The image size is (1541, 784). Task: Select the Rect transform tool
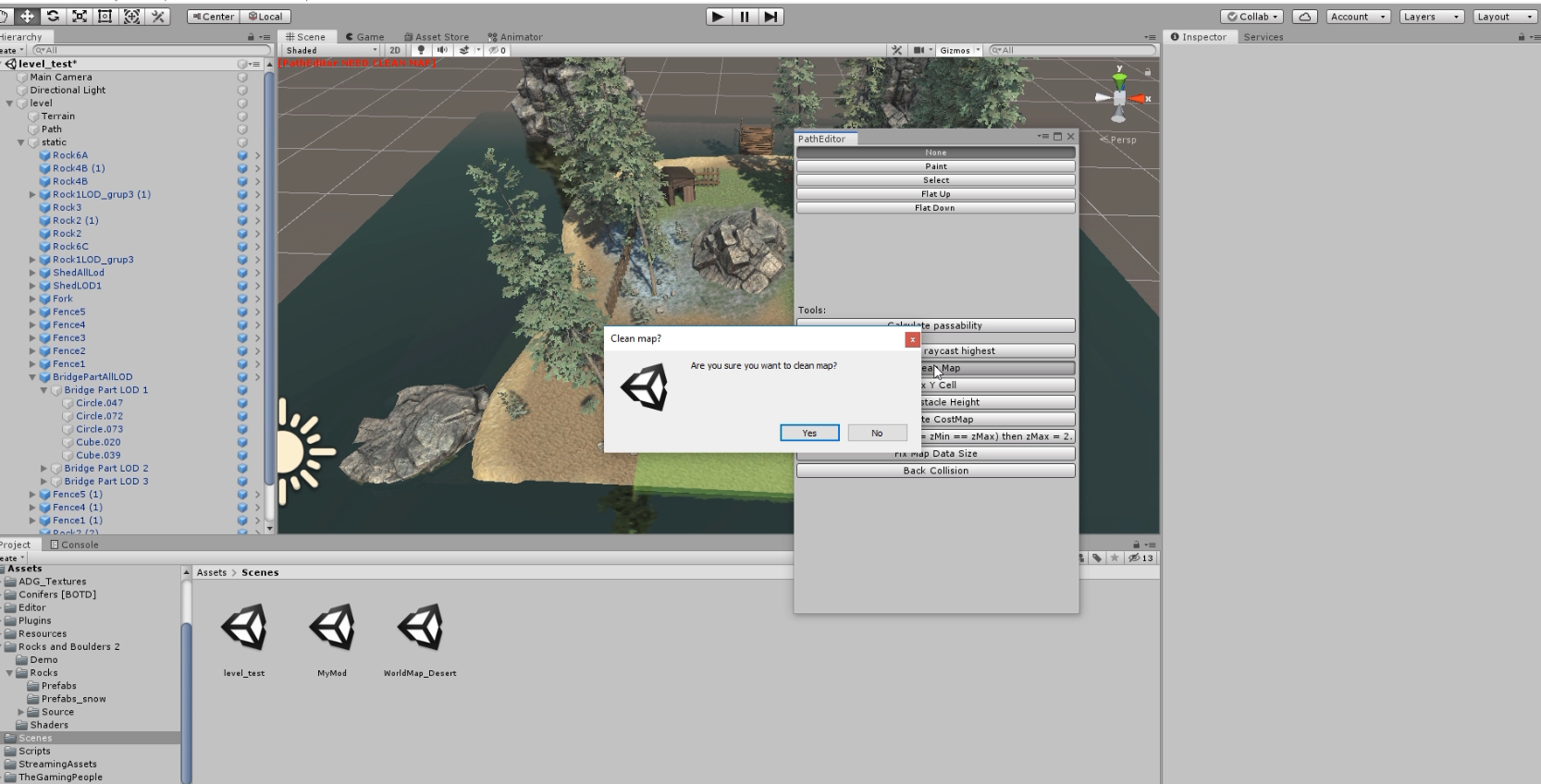tap(105, 17)
